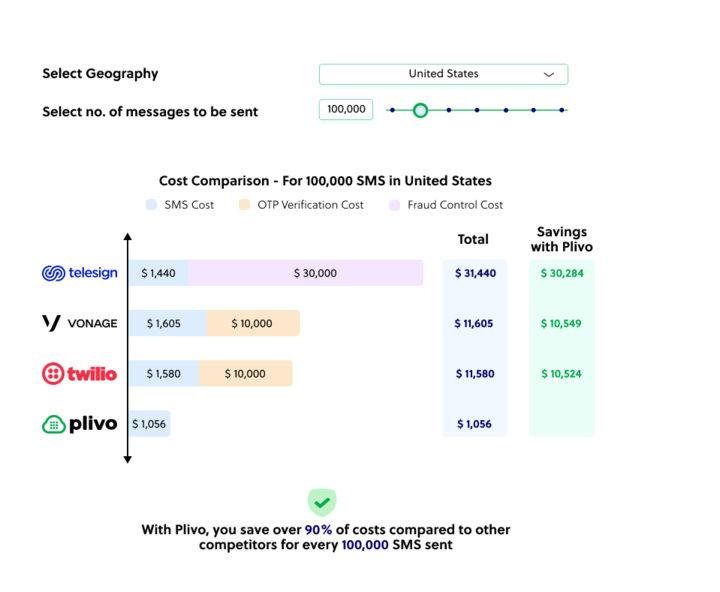720x592 pixels.
Task: Click Vonage's $10,000 OTP verification bar
Action: [x=252, y=323]
